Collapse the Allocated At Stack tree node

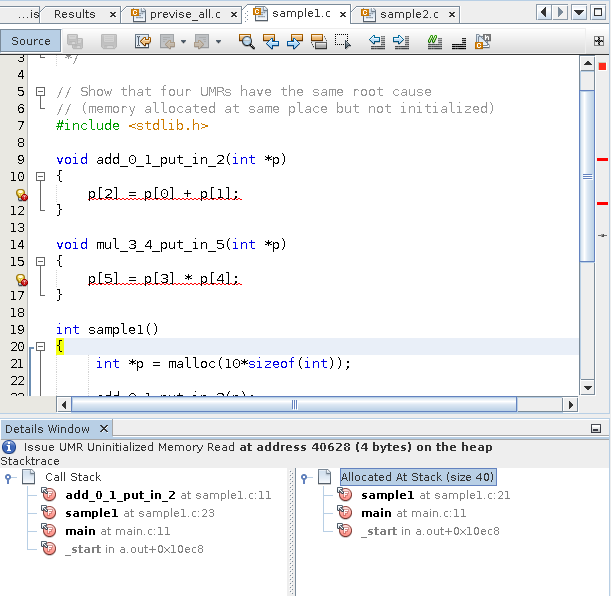[305, 478]
